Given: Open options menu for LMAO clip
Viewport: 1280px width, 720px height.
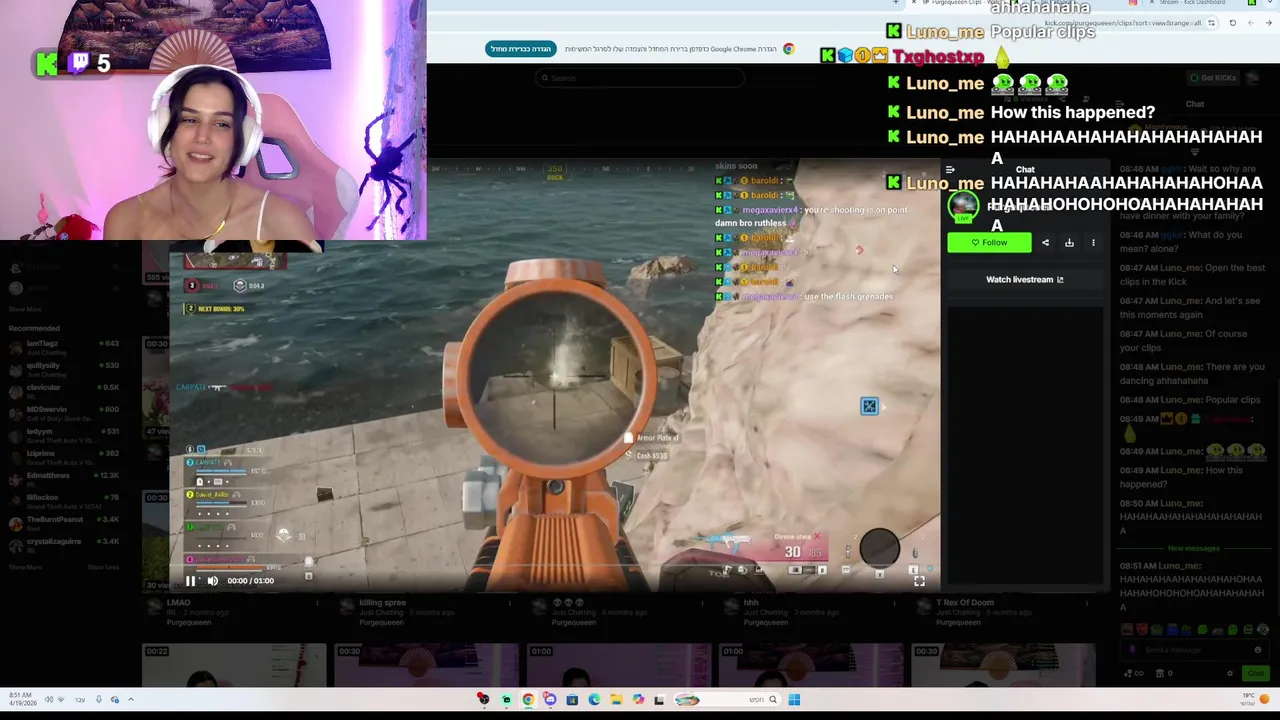Looking at the screenshot, I should coord(318,604).
